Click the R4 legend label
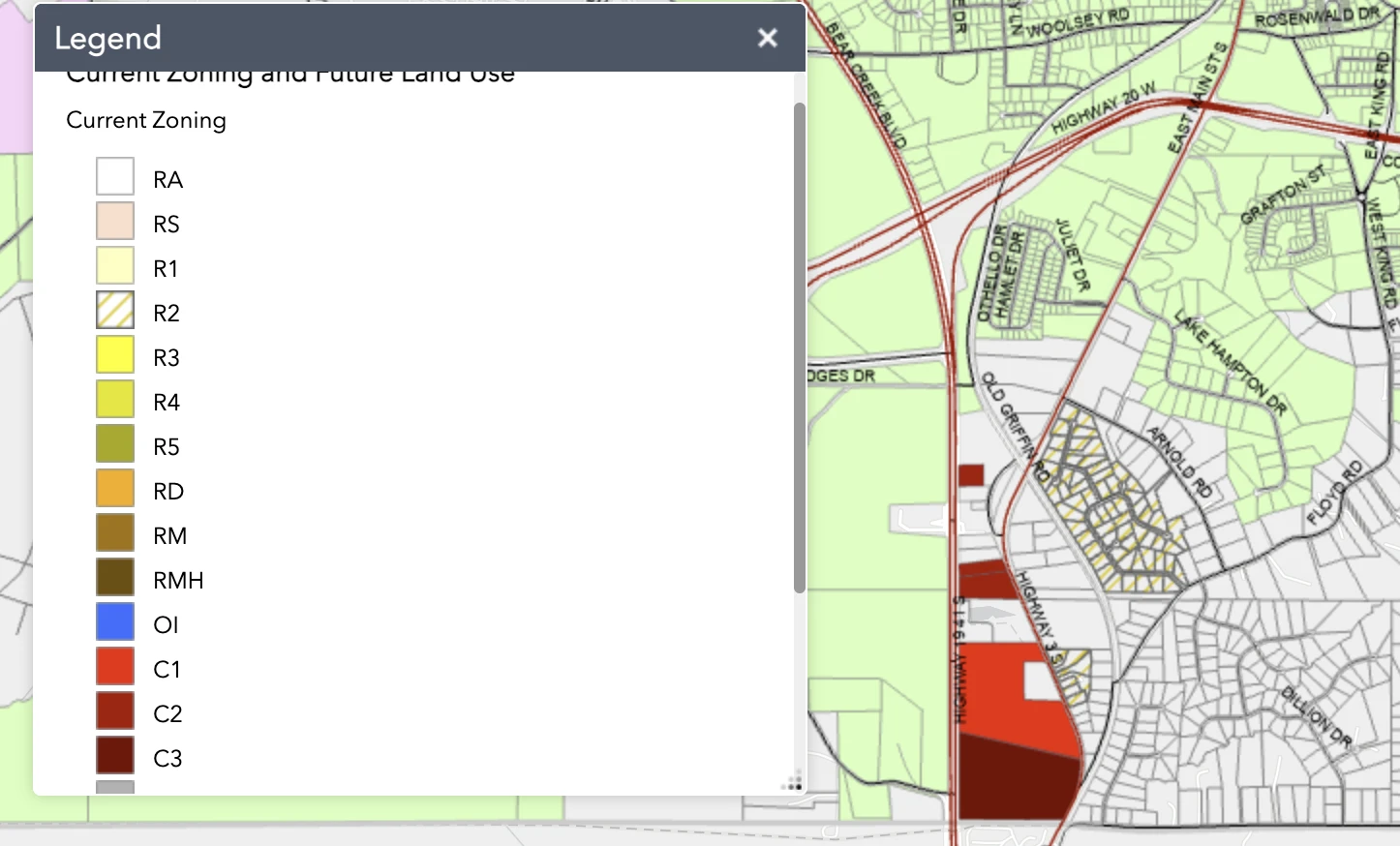 167,403
